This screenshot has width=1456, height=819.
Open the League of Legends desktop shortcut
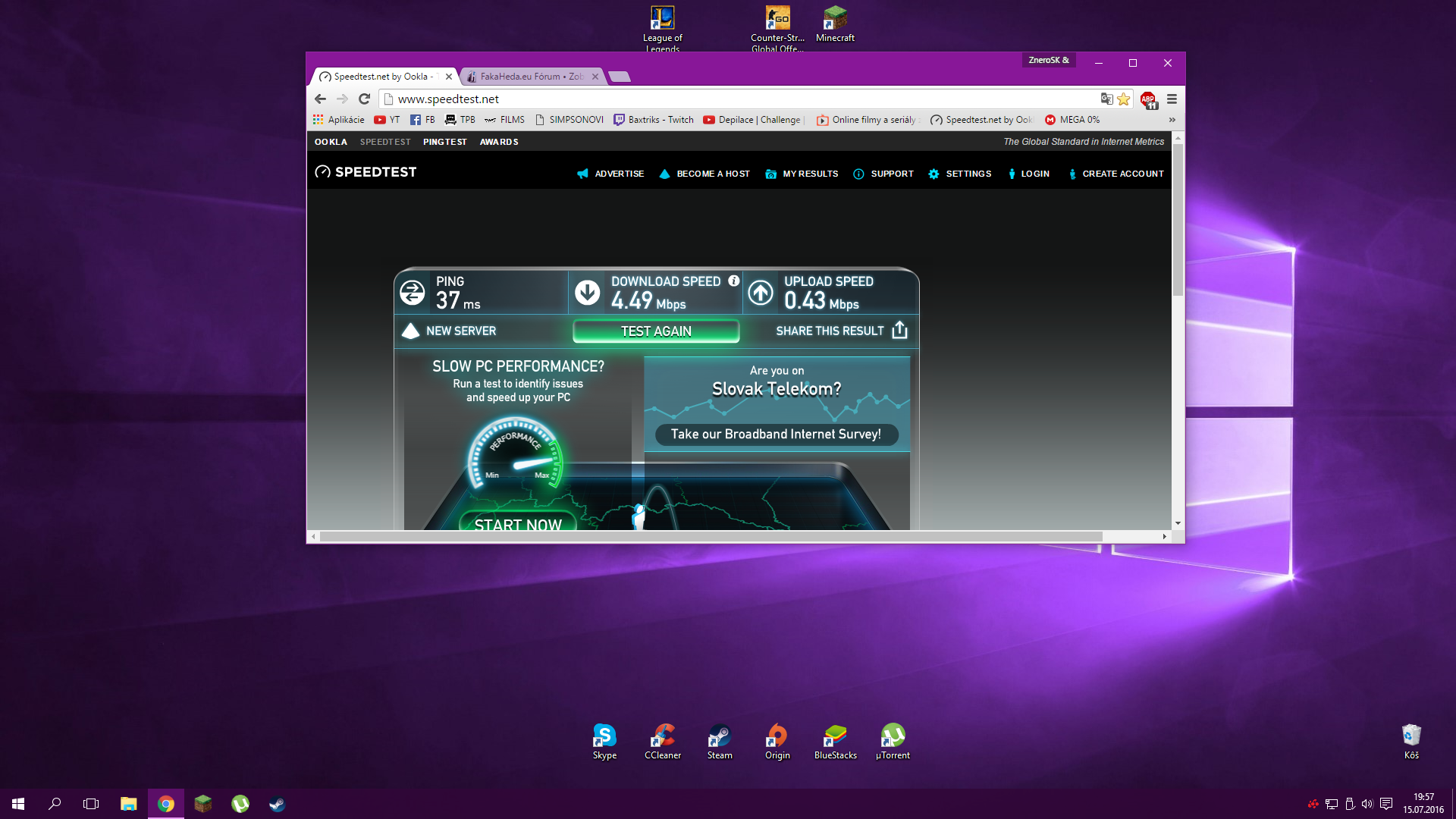(x=662, y=29)
